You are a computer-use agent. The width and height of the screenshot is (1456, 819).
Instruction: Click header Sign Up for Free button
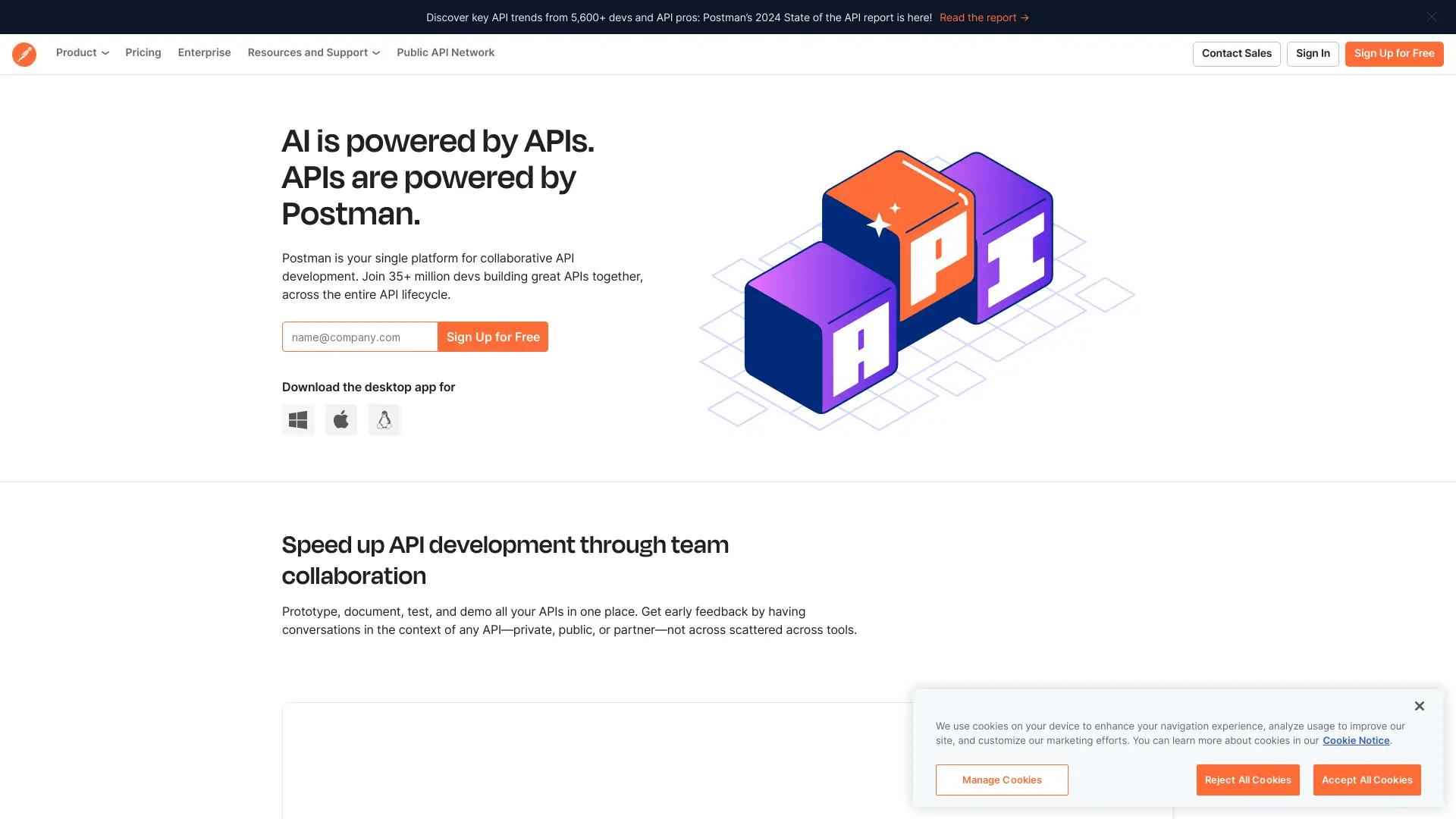coord(1394,54)
